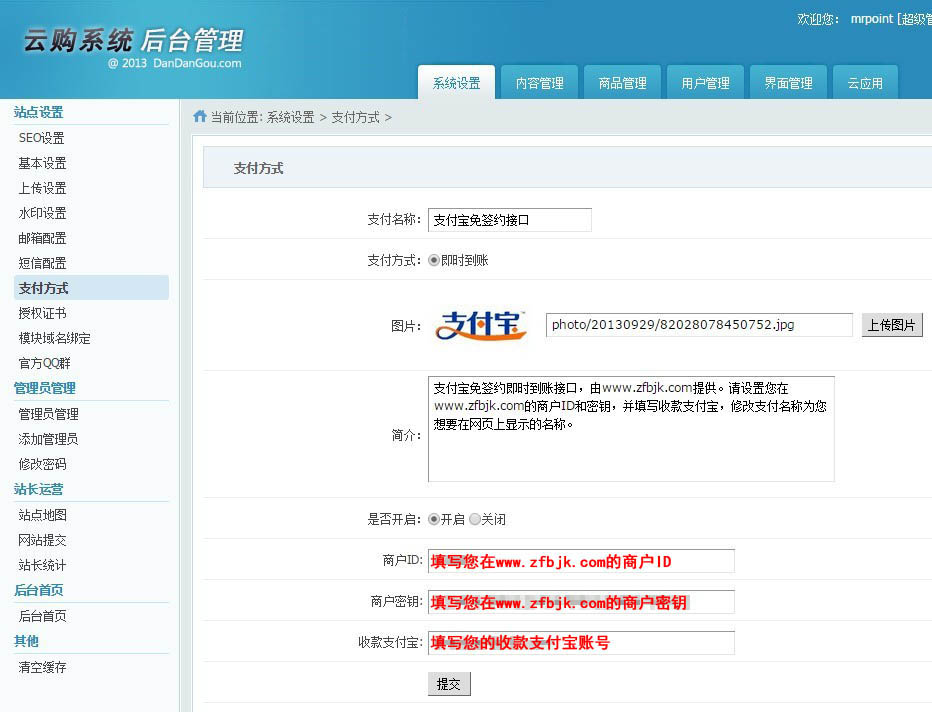Image resolution: width=932 pixels, height=712 pixels.
Task: Click the mrpoint username in header
Action: click(x=871, y=19)
